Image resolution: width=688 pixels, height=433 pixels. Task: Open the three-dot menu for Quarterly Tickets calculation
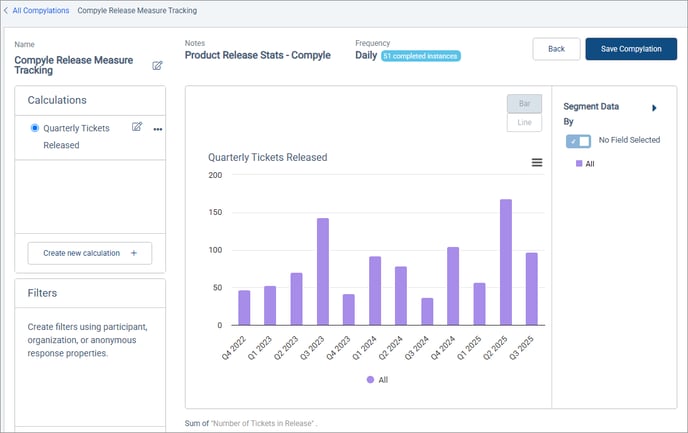[157, 129]
